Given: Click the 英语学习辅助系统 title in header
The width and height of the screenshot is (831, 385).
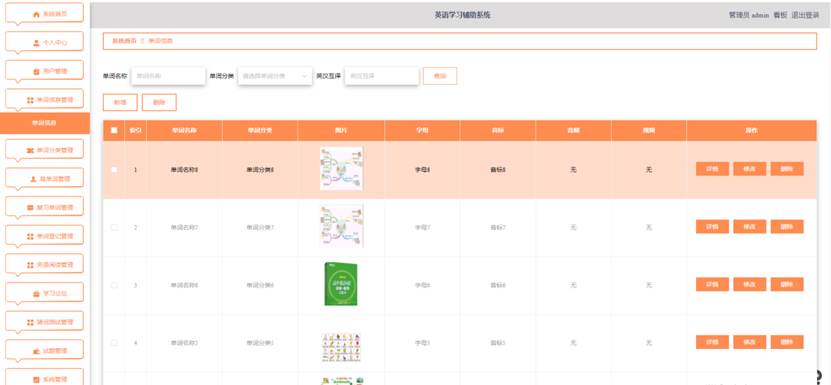Looking at the screenshot, I should click(463, 15).
